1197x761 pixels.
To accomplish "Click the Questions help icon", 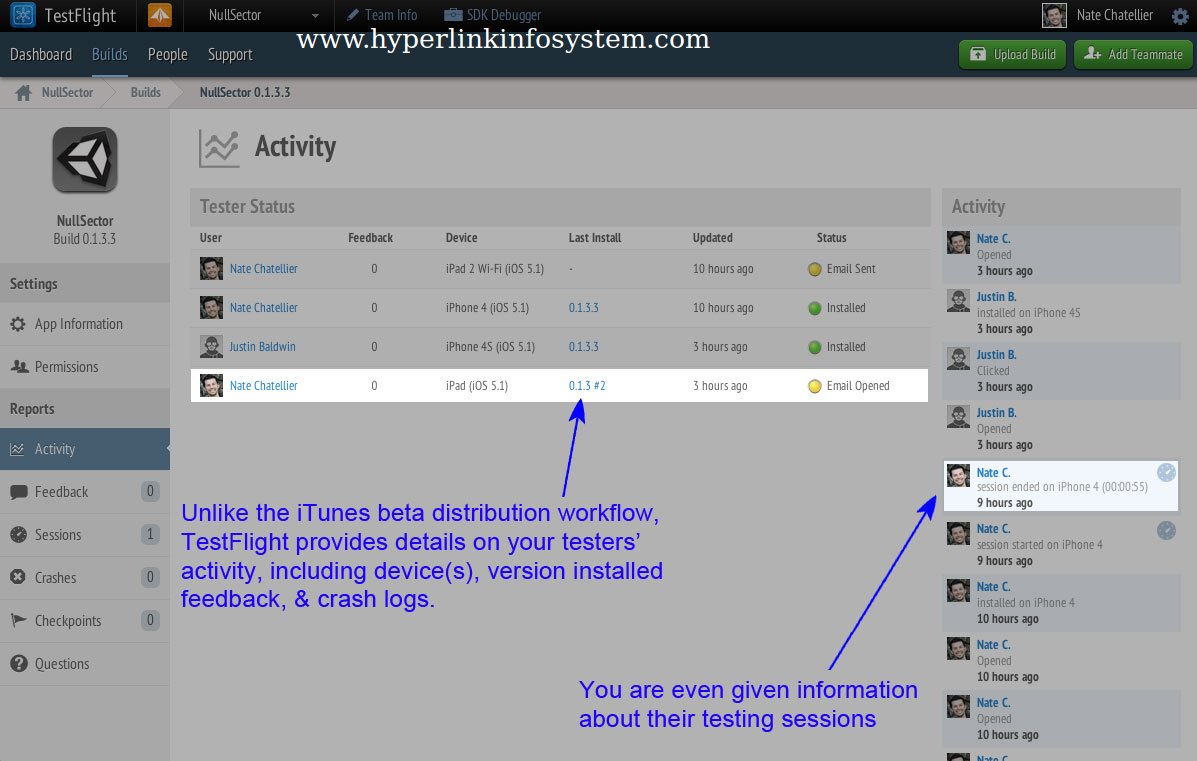I will coord(18,663).
